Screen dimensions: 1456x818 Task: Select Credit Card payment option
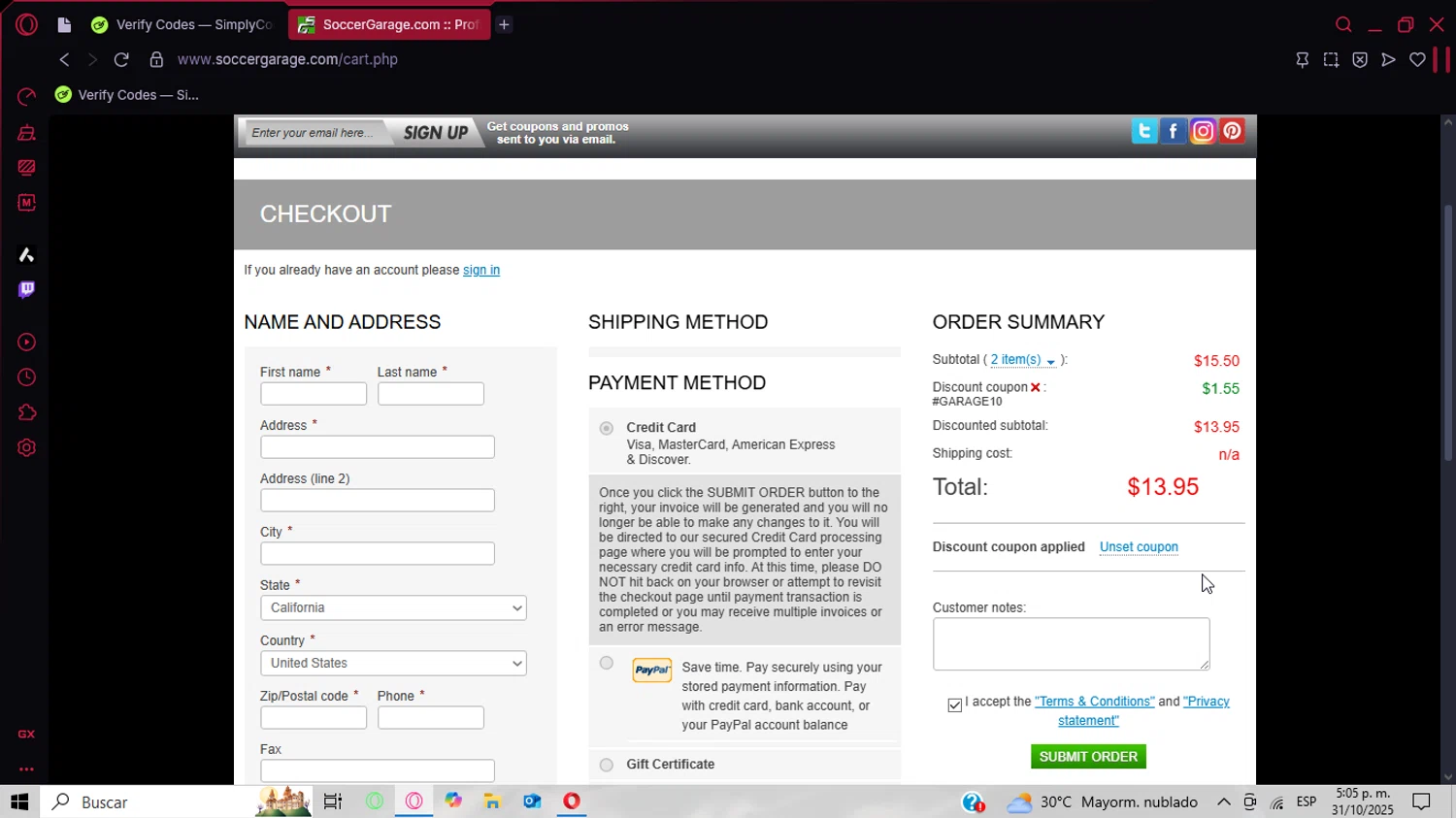(607, 428)
